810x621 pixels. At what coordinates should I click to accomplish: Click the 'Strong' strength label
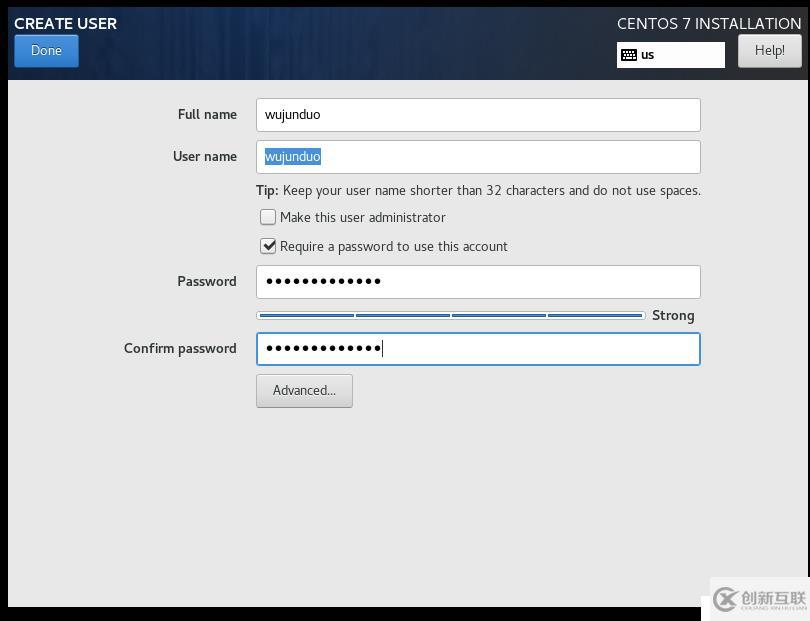tap(673, 315)
